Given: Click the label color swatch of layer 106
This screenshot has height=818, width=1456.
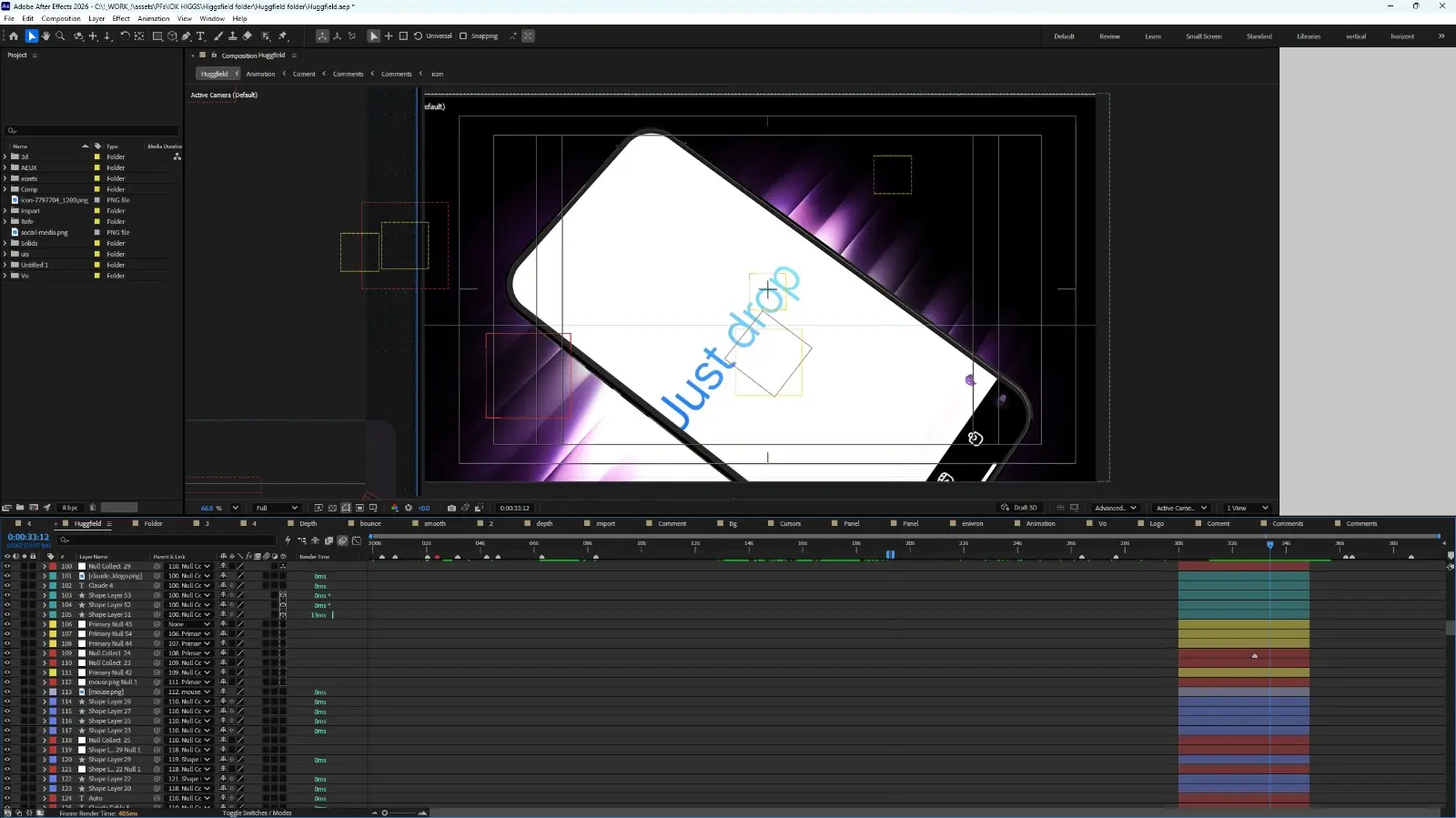Looking at the screenshot, I should click(53, 624).
